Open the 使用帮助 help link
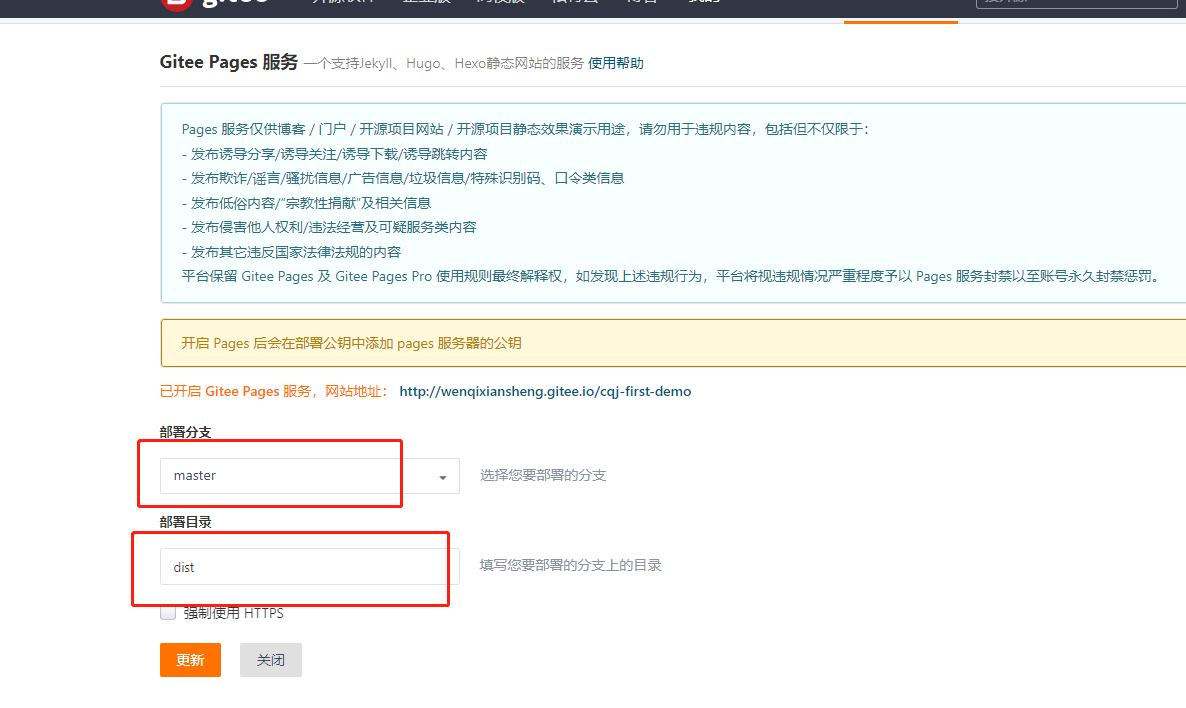Image resolution: width=1186 pixels, height=708 pixels. [x=616, y=64]
